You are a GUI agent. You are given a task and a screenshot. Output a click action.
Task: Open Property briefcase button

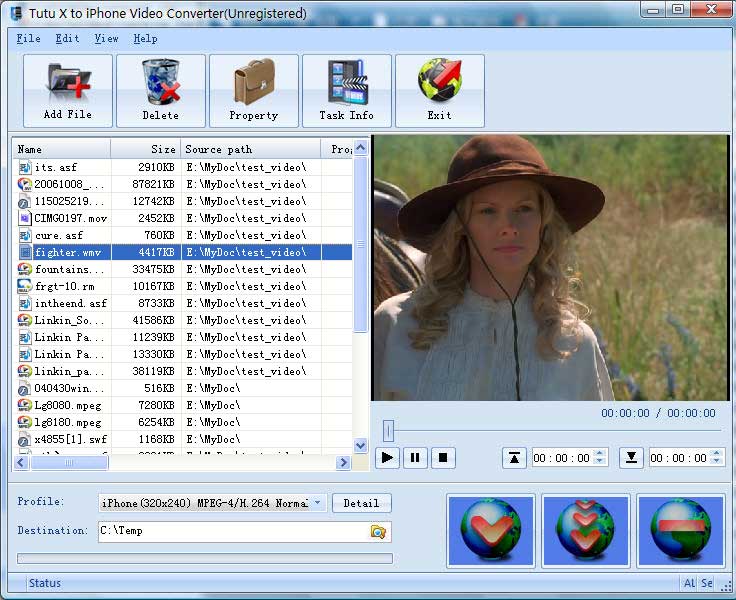coord(253,91)
